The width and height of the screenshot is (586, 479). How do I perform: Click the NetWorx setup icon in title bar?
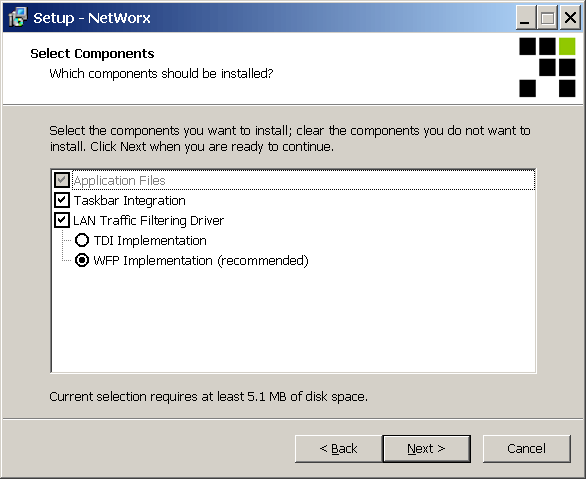(18, 17)
